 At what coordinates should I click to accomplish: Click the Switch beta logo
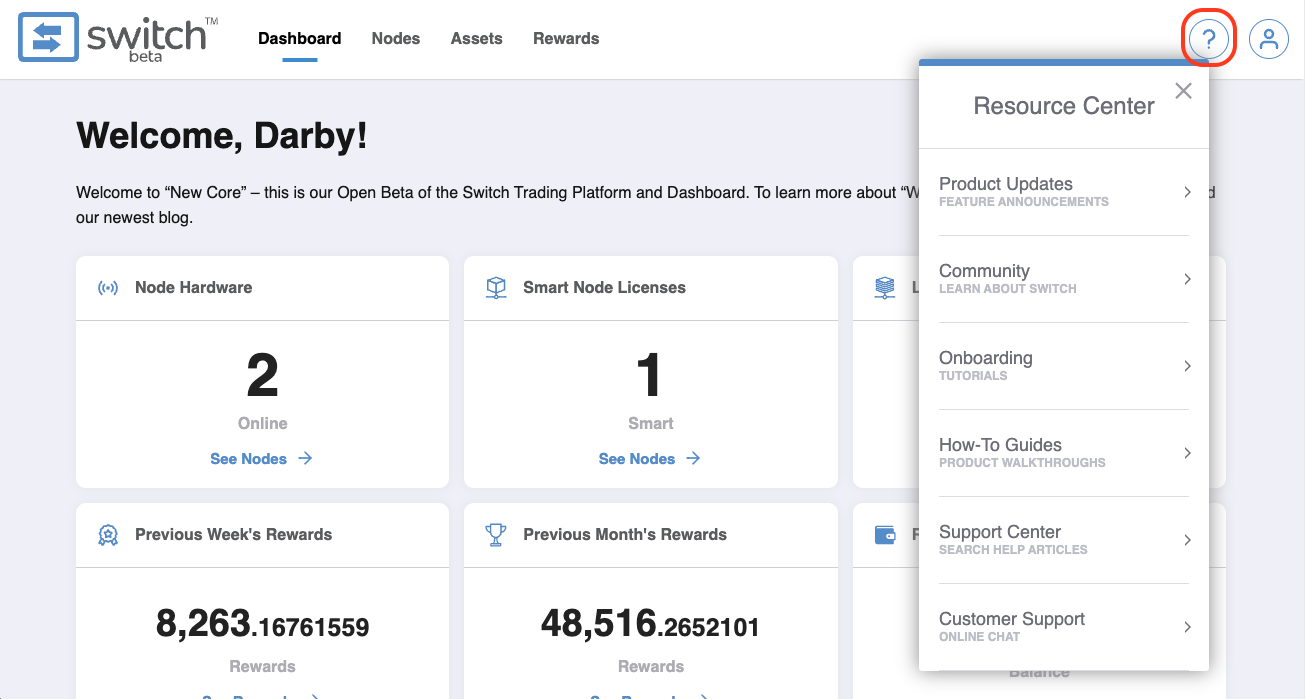coord(118,38)
